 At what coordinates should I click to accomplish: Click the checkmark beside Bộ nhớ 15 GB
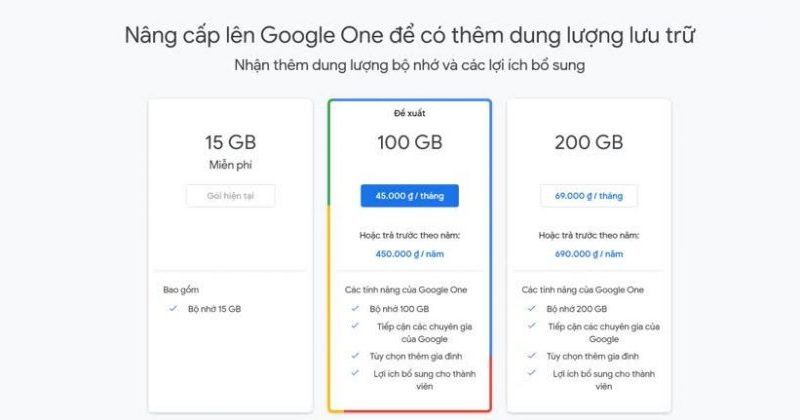(172, 308)
